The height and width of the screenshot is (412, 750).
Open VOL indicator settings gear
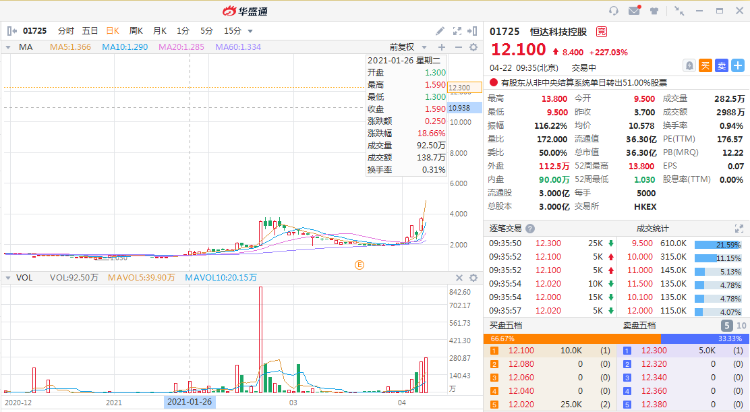[x=474, y=278]
